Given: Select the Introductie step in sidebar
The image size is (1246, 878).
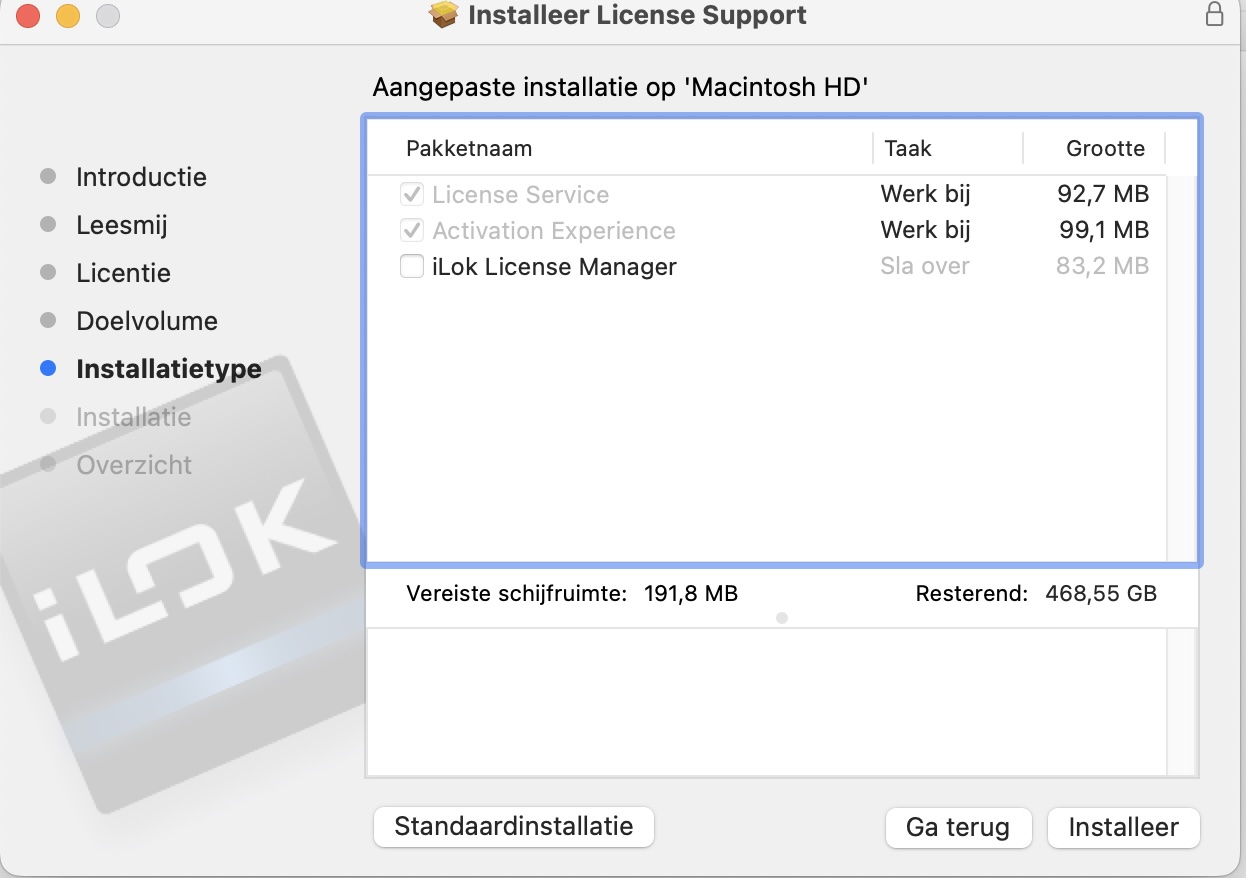Looking at the screenshot, I should pyautogui.click(x=141, y=177).
